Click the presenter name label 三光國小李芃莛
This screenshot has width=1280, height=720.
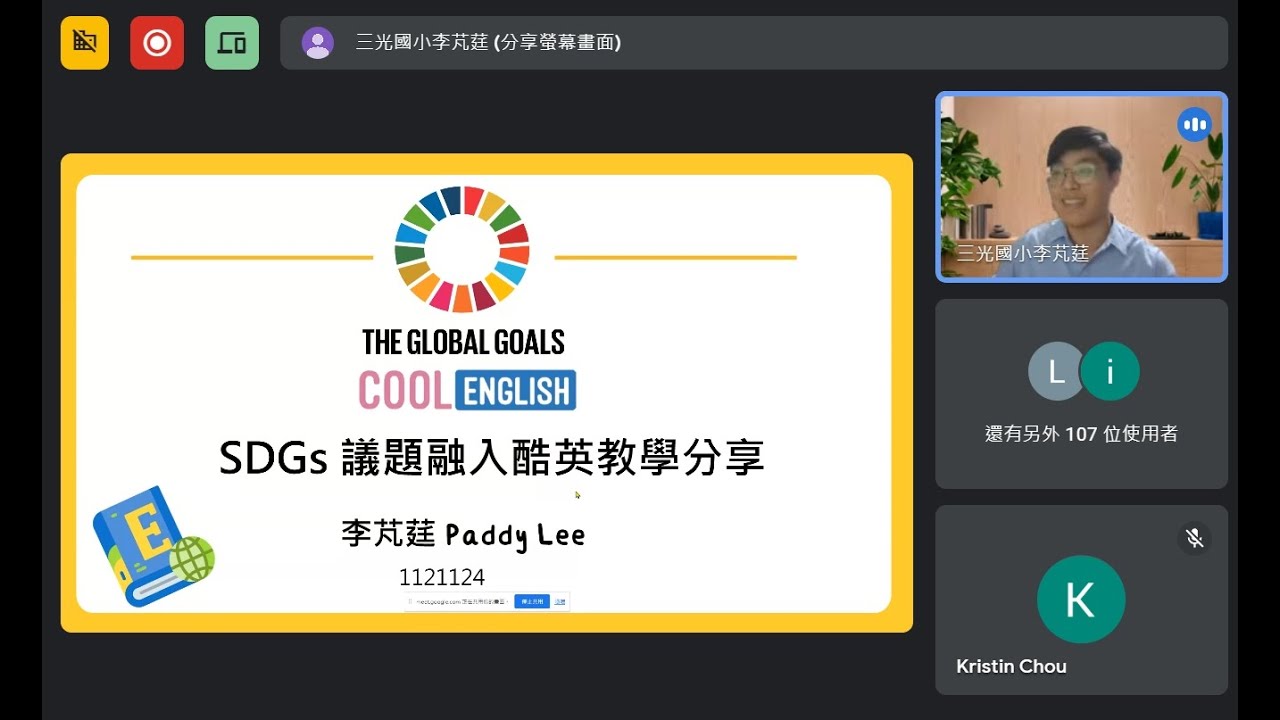1022,254
